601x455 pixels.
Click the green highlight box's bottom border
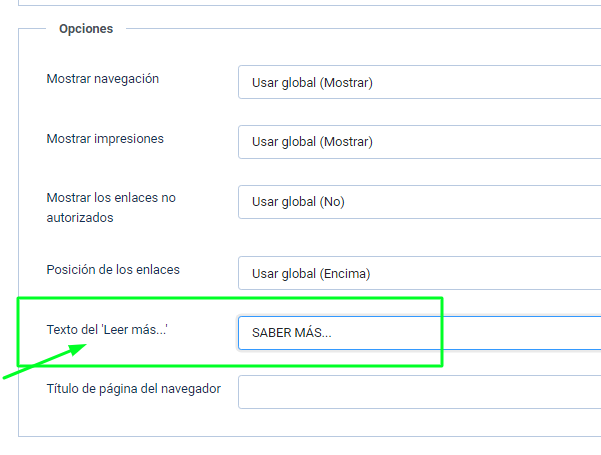(230, 366)
